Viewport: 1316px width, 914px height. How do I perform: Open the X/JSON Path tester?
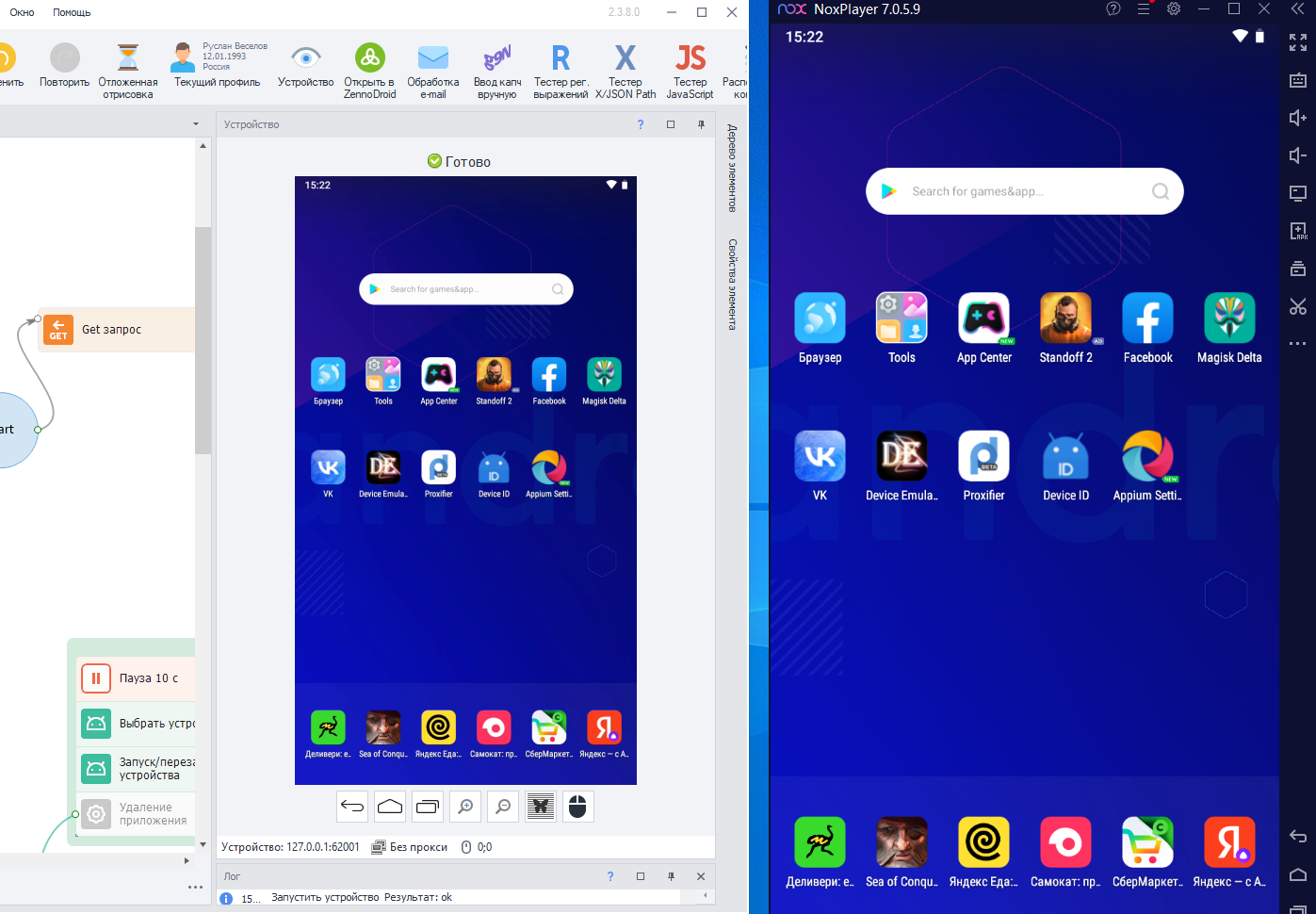click(x=626, y=71)
